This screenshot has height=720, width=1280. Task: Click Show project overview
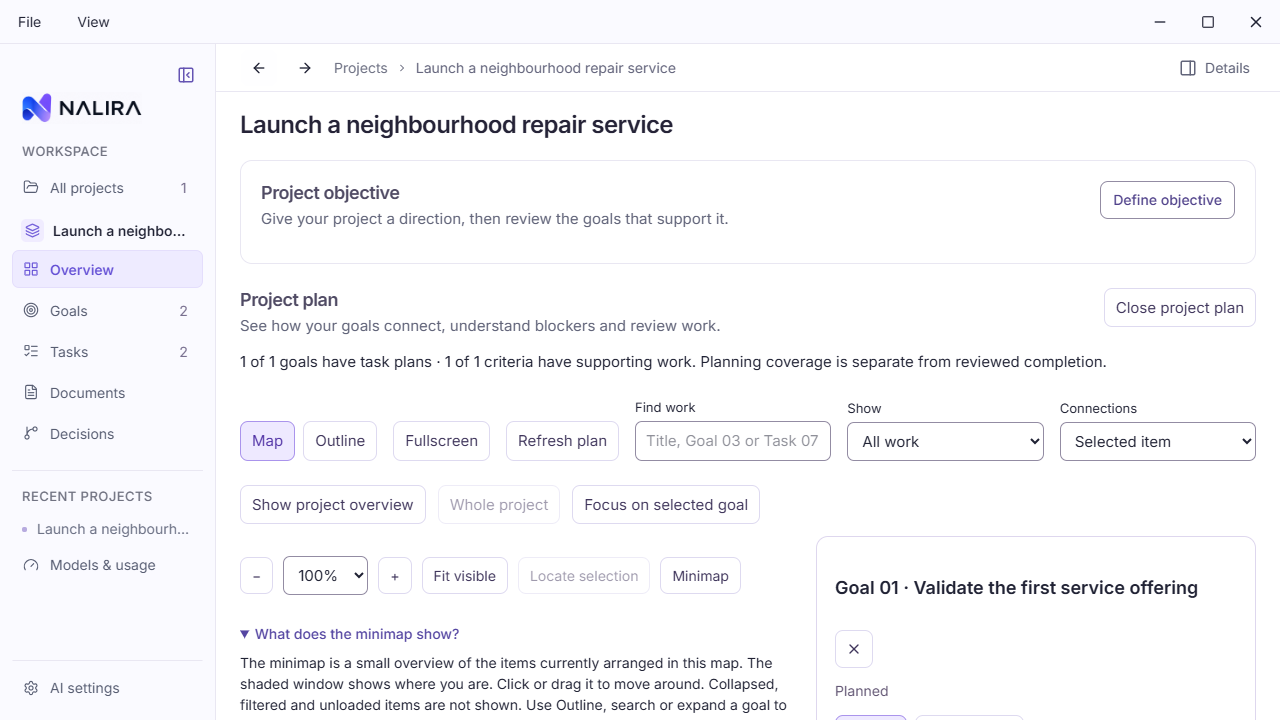(333, 505)
